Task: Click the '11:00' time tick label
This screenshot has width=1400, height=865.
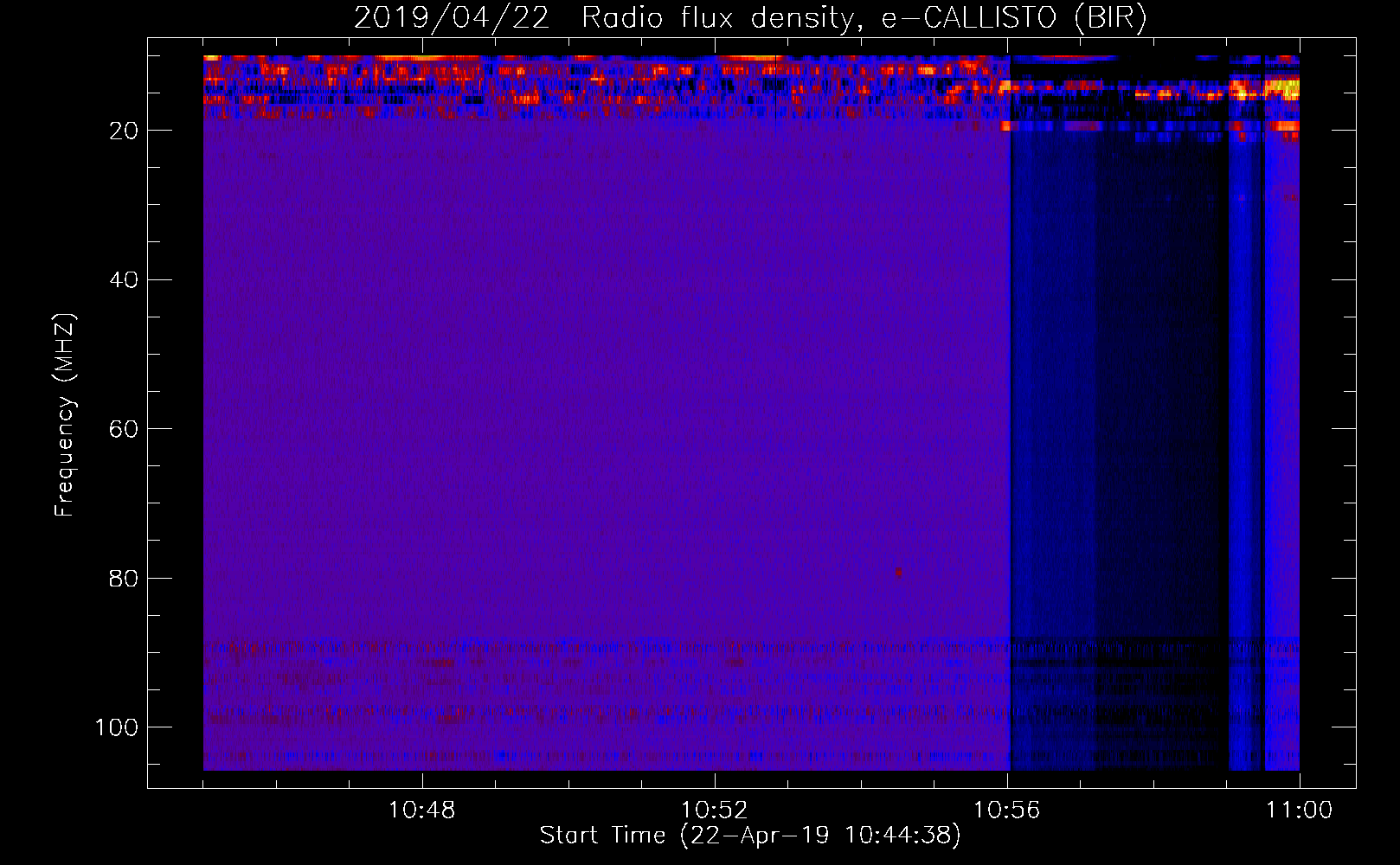Action: point(1300,811)
